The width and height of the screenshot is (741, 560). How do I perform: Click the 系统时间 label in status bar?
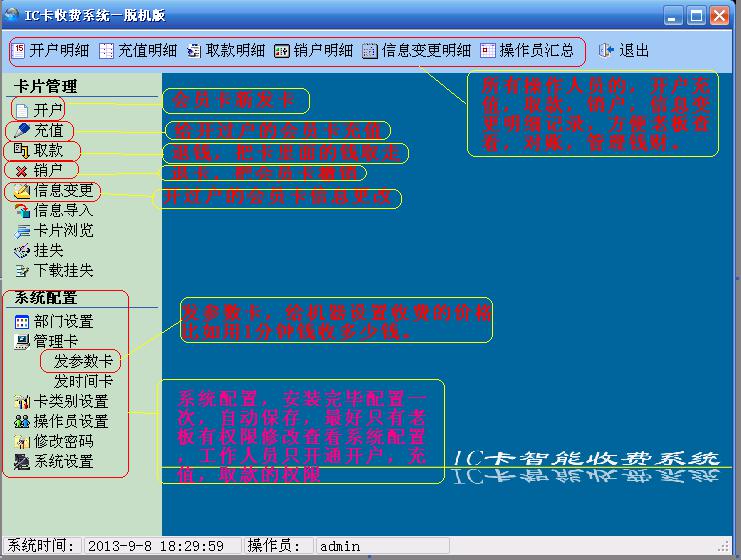coord(41,546)
